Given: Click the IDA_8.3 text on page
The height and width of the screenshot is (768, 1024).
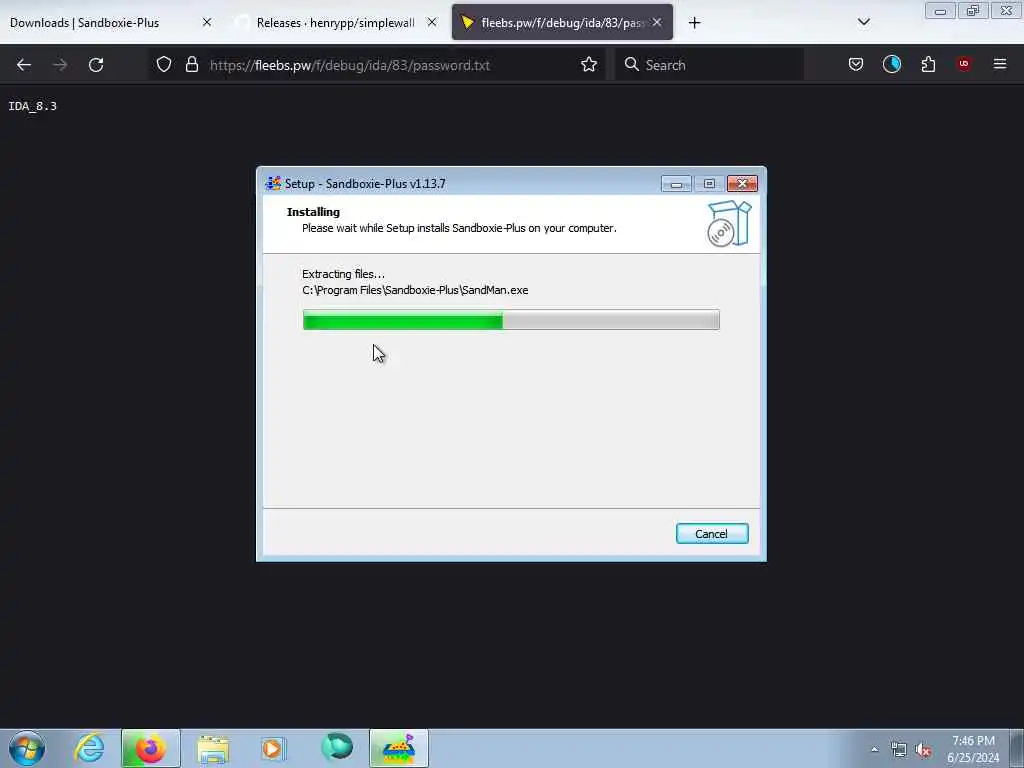Looking at the screenshot, I should tap(33, 106).
